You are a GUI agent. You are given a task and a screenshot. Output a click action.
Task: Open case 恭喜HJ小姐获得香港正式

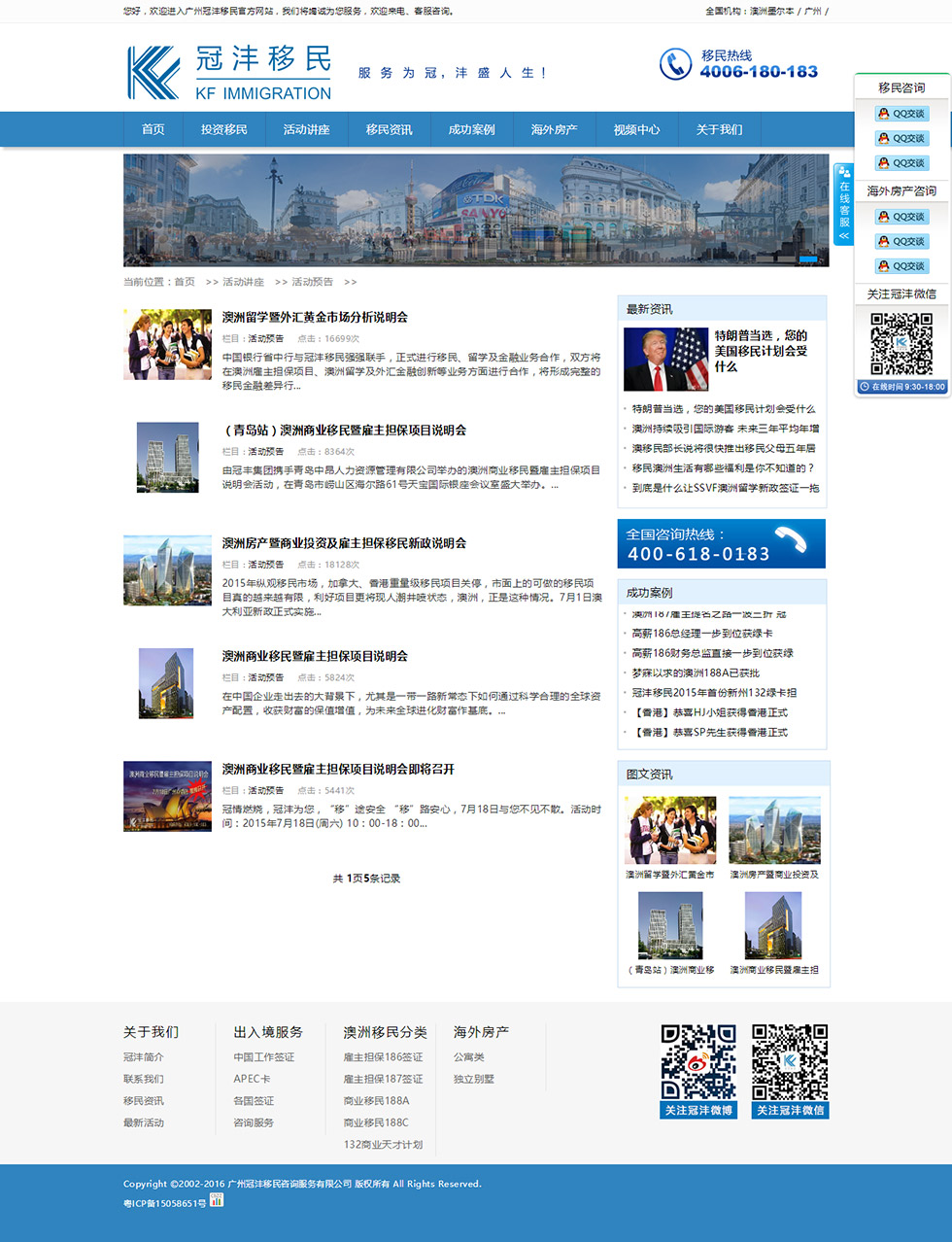coord(710,712)
